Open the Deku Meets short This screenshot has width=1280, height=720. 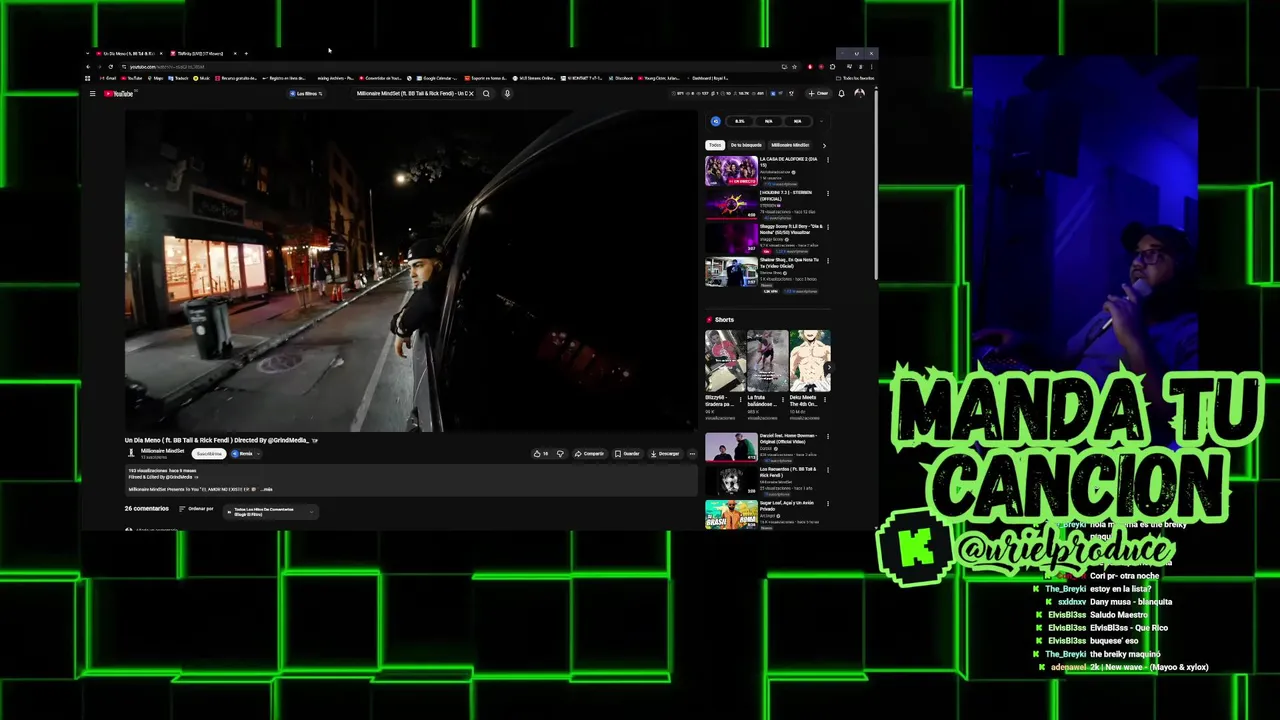click(810, 361)
